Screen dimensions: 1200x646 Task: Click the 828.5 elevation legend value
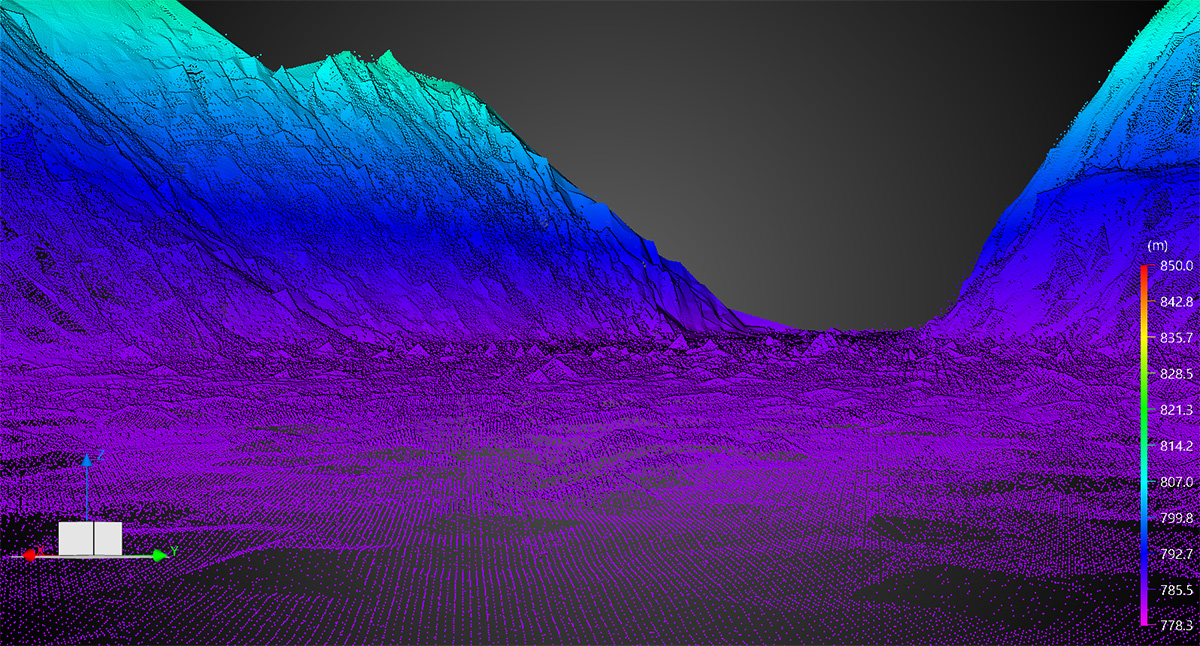point(1175,374)
